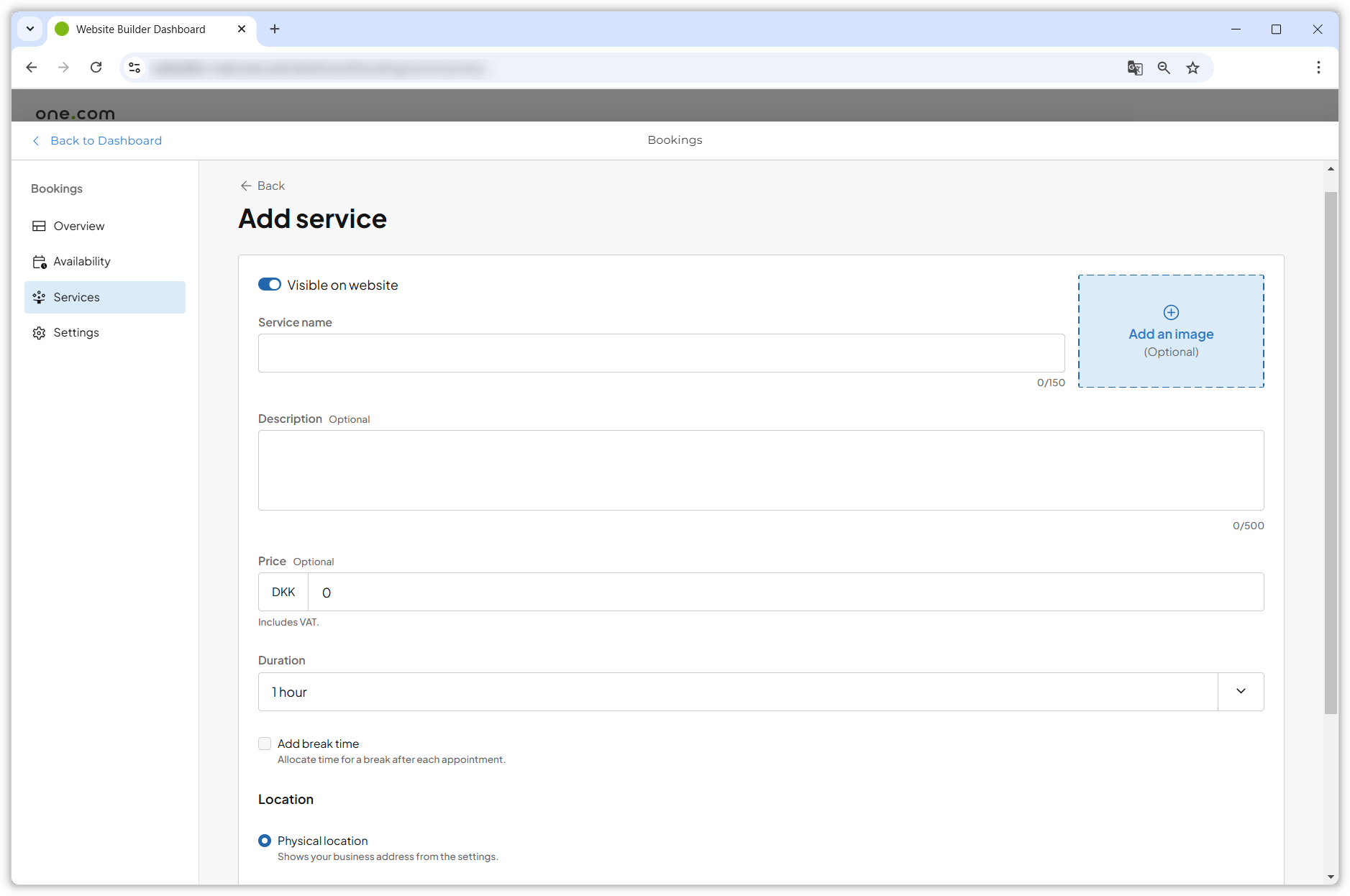Click the 0/150 character counter

[1051, 383]
